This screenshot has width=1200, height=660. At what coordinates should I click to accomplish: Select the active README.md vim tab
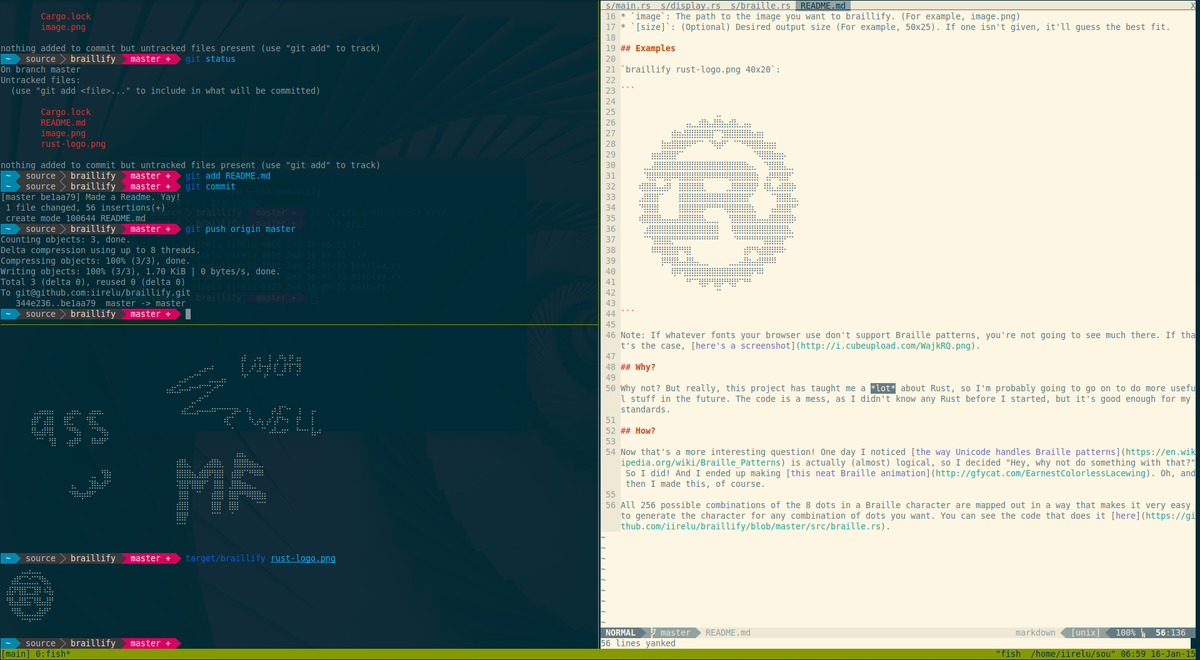(821, 6)
